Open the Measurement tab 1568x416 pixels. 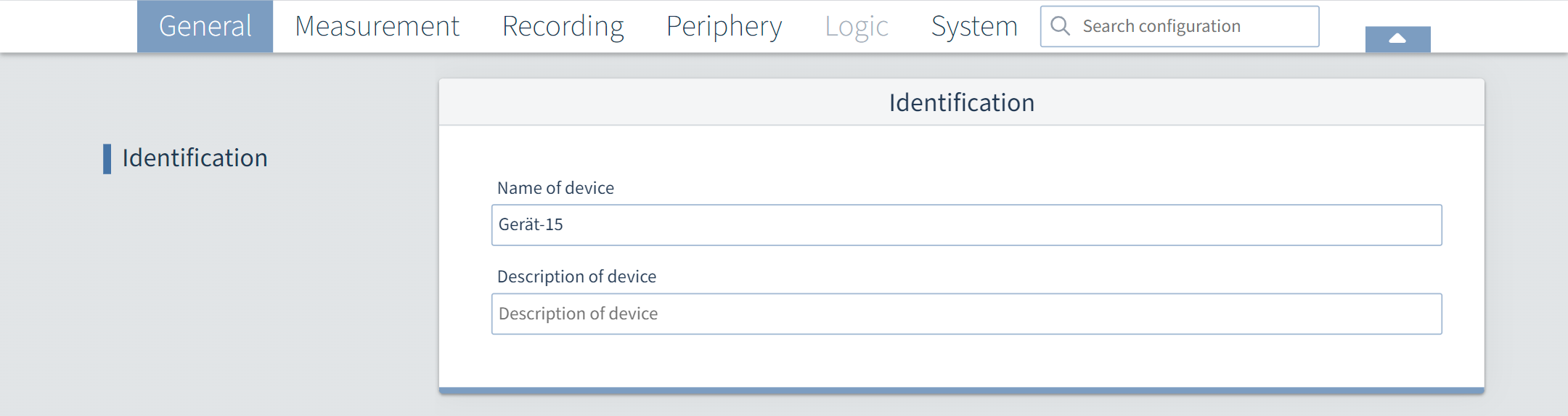pos(377,26)
